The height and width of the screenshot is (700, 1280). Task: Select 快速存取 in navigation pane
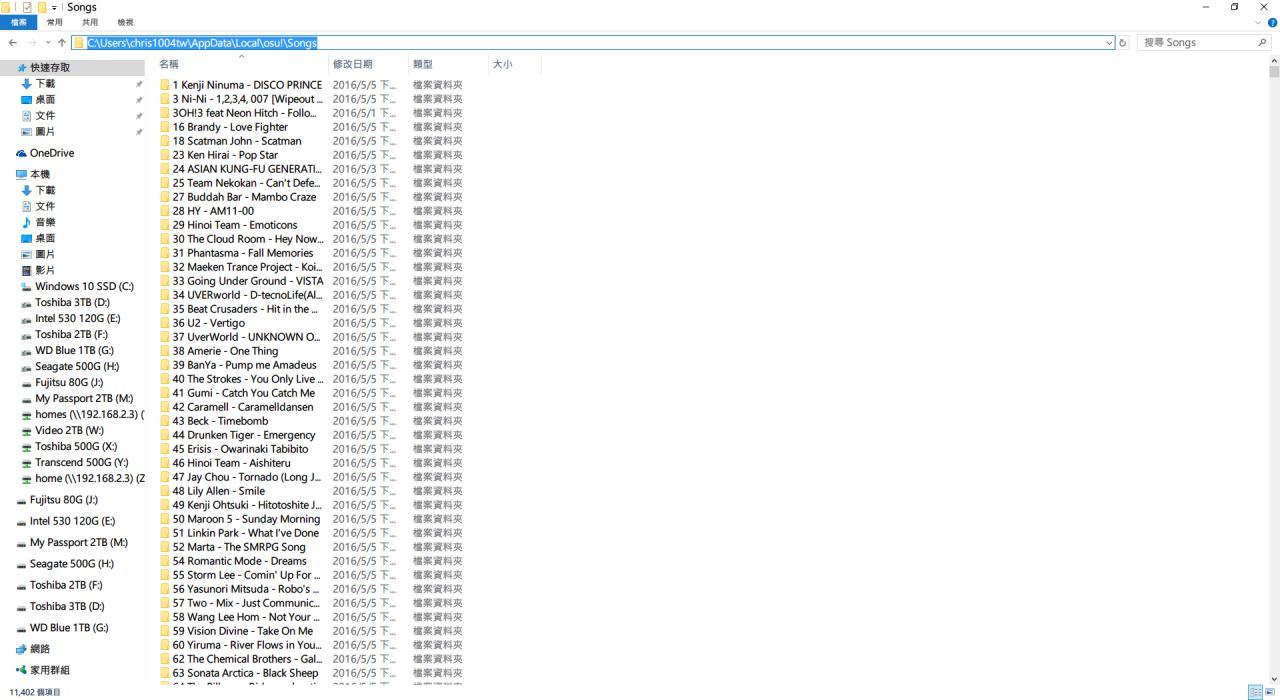click(x=73, y=68)
